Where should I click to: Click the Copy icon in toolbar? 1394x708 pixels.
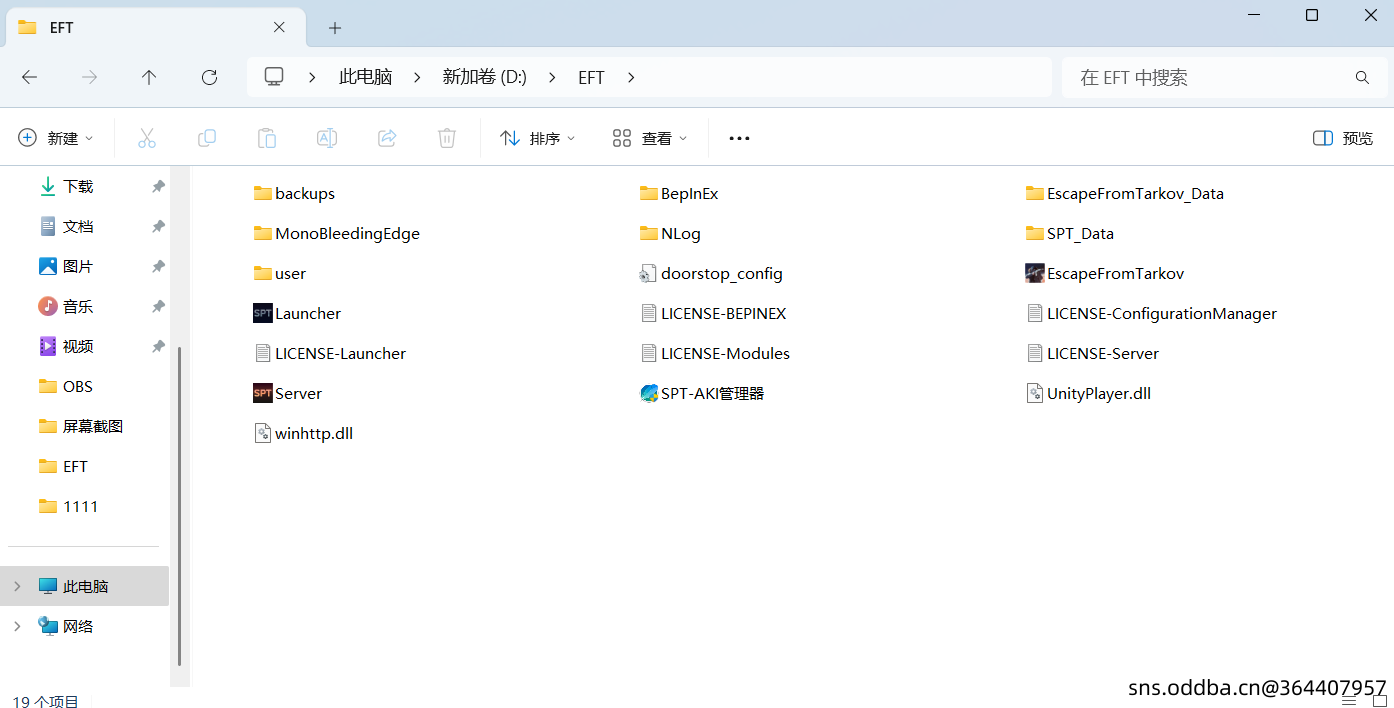pos(207,138)
